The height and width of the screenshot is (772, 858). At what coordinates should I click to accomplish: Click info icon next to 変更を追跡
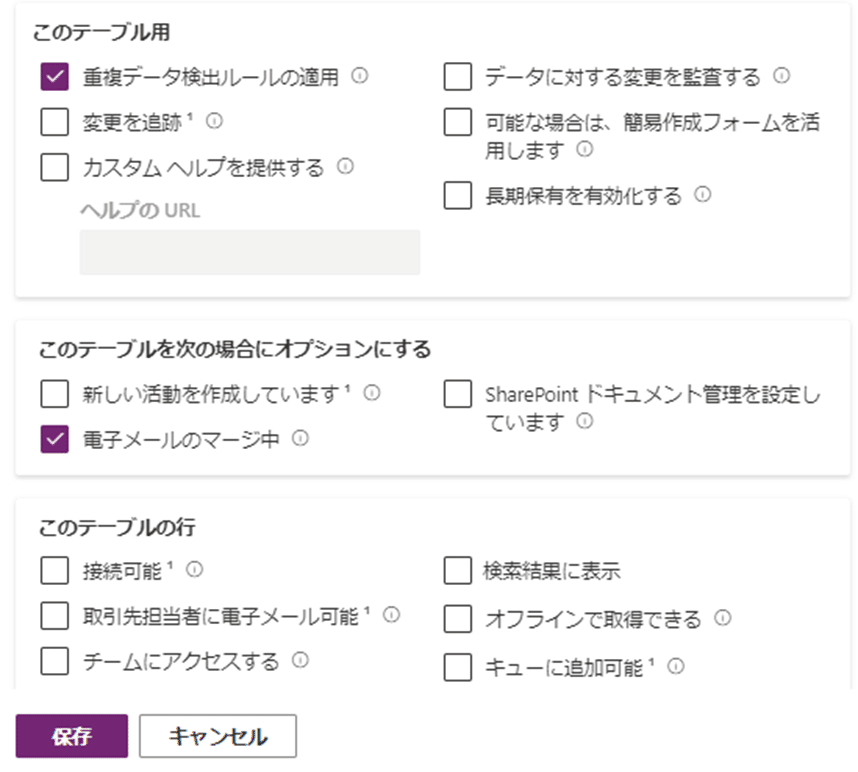coord(214,121)
